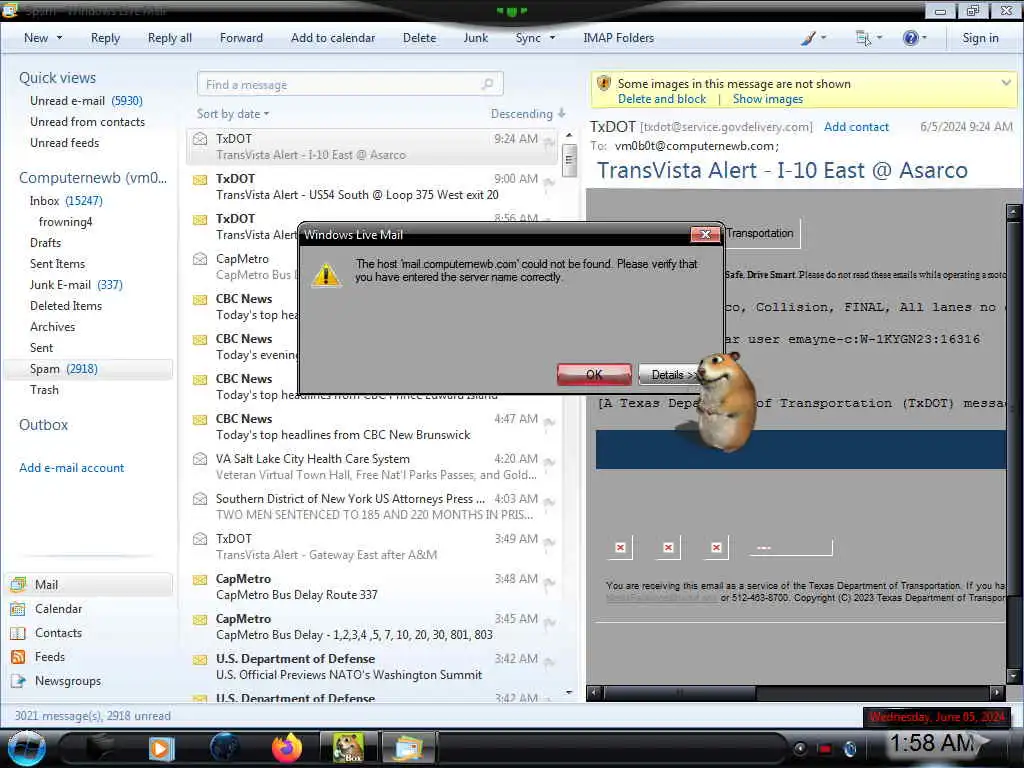Screen dimensions: 1024x768
Task: Click the paintbrush colorizer toolbar icon
Action: pos(808,38)
